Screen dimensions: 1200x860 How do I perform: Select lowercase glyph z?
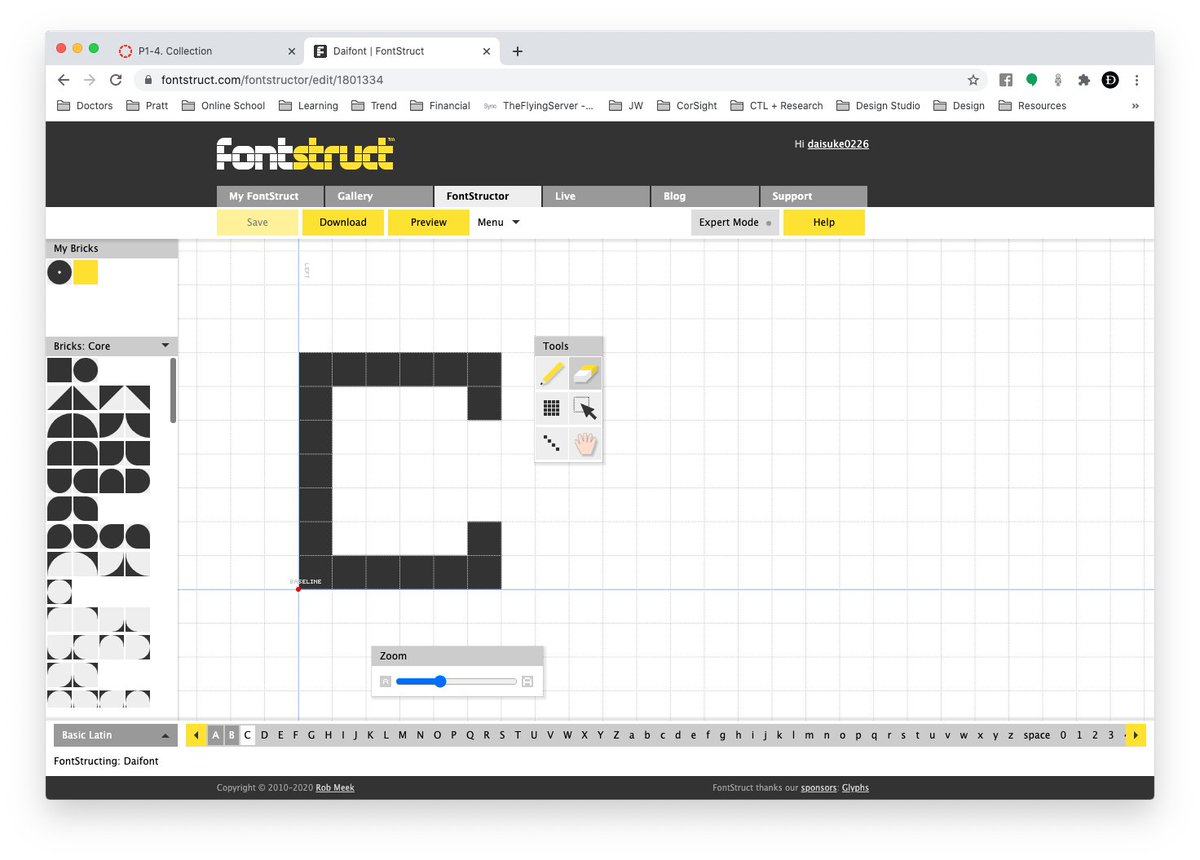[1011, 735]
